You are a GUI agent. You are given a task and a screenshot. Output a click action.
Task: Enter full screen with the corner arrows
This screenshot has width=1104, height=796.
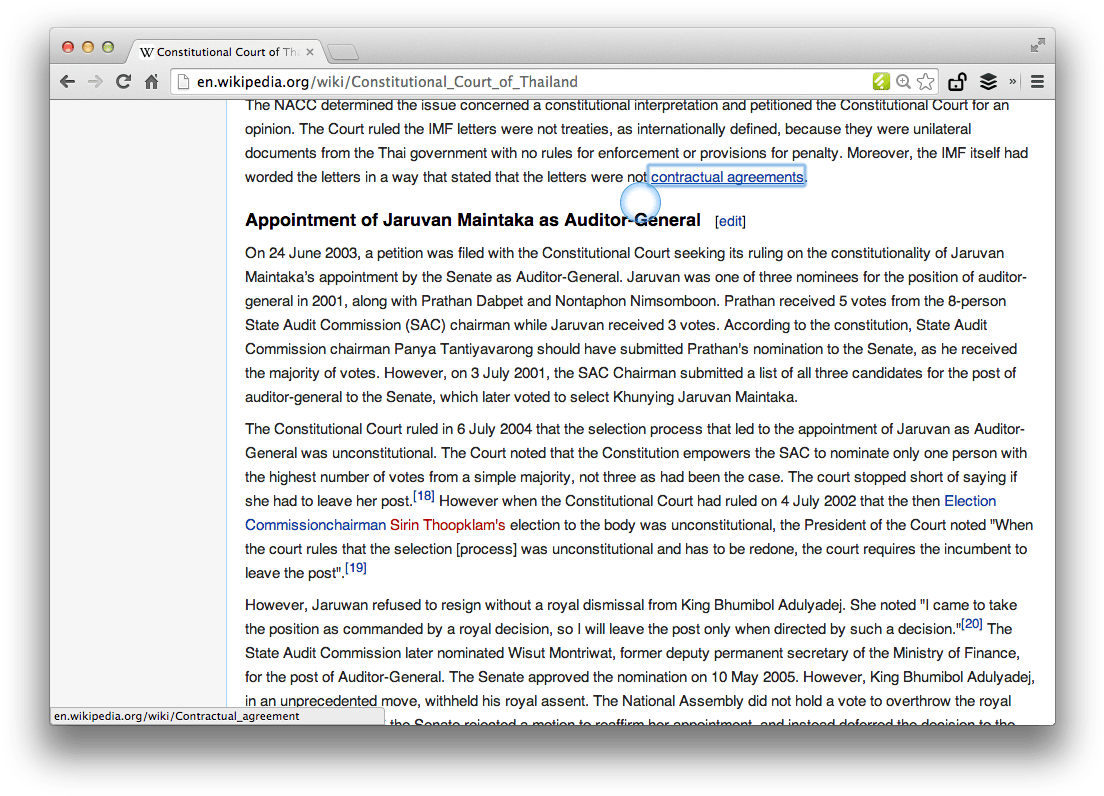[1037, 46]
